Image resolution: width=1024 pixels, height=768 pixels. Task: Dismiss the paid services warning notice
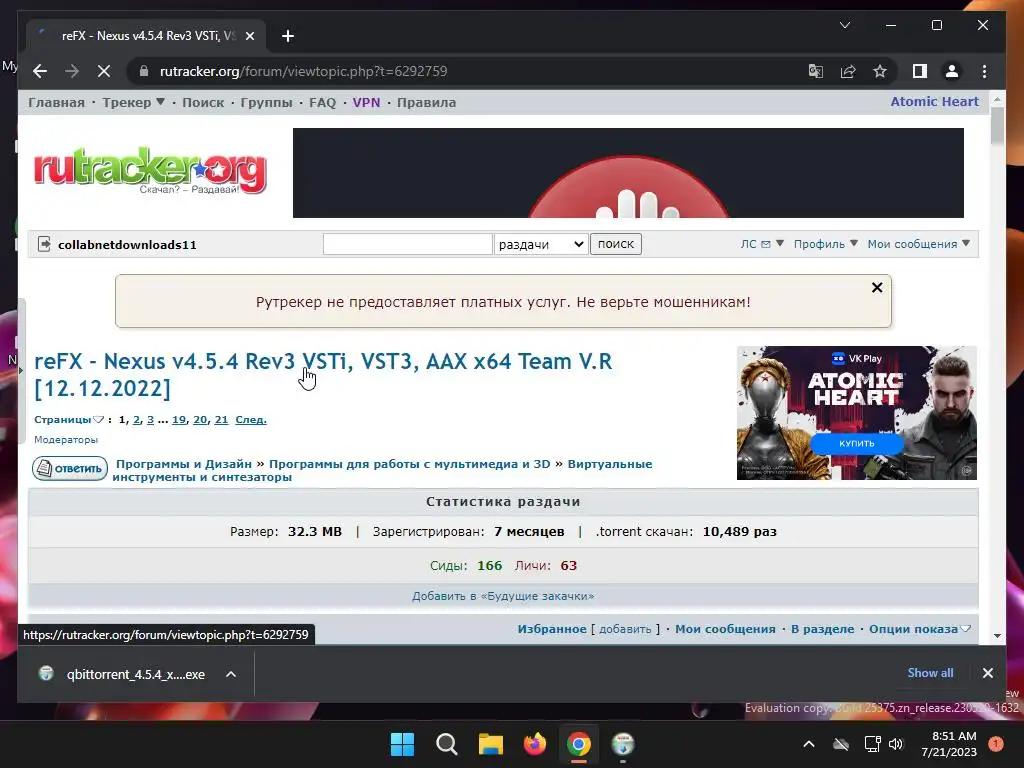(877, 287)
